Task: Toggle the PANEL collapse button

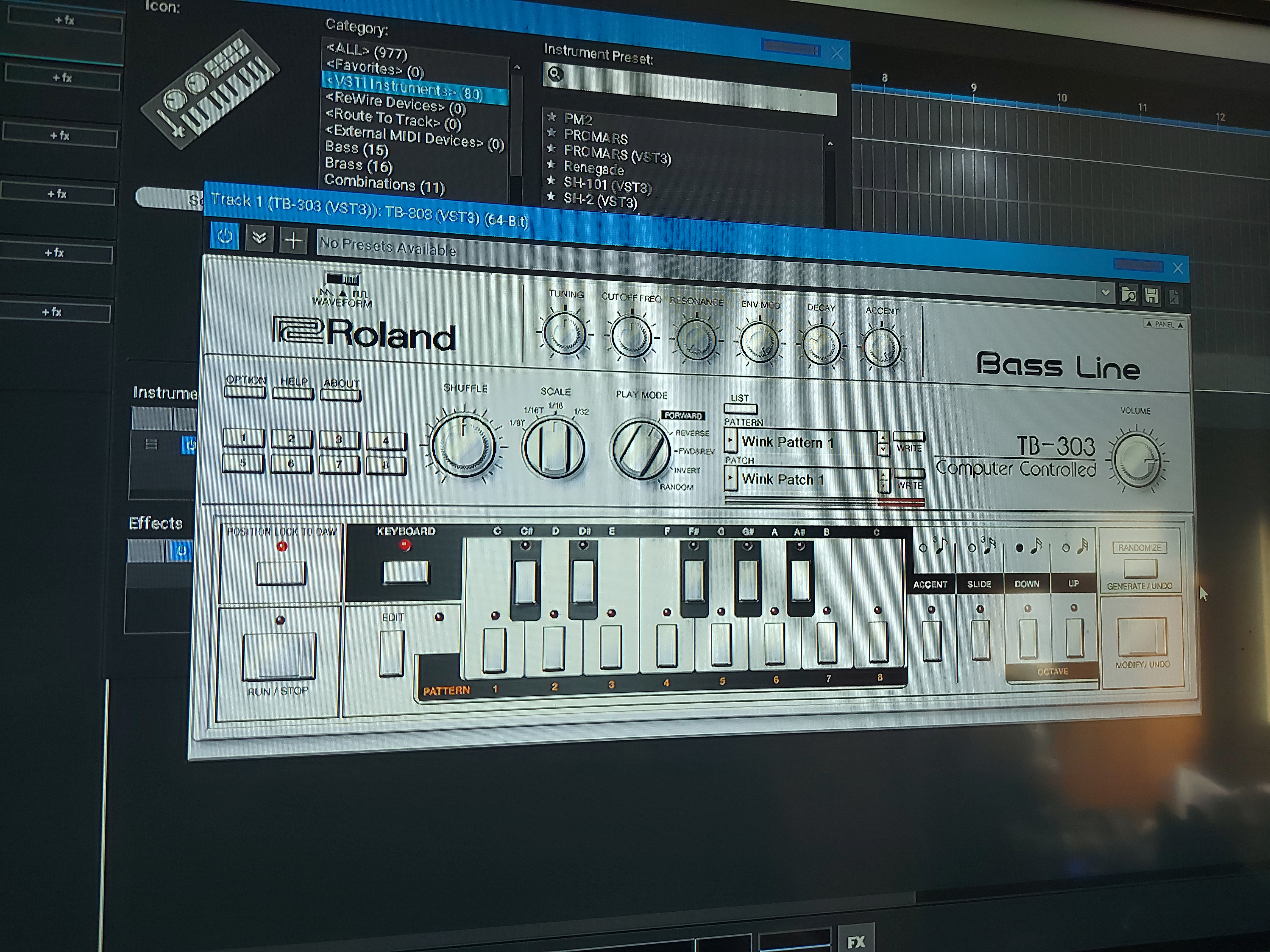Action: click(1164, 324)
